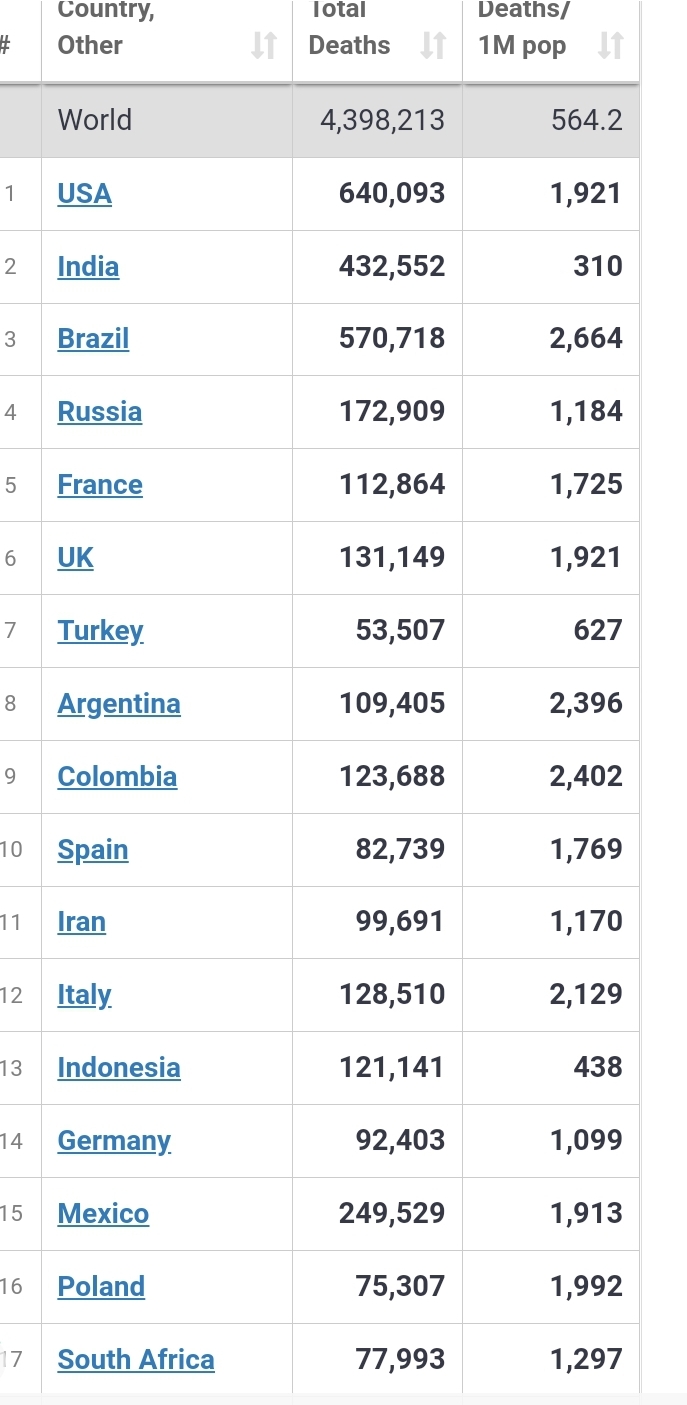Open the India country link
This screenshot has width=687, height=1405.
[88, 267]
